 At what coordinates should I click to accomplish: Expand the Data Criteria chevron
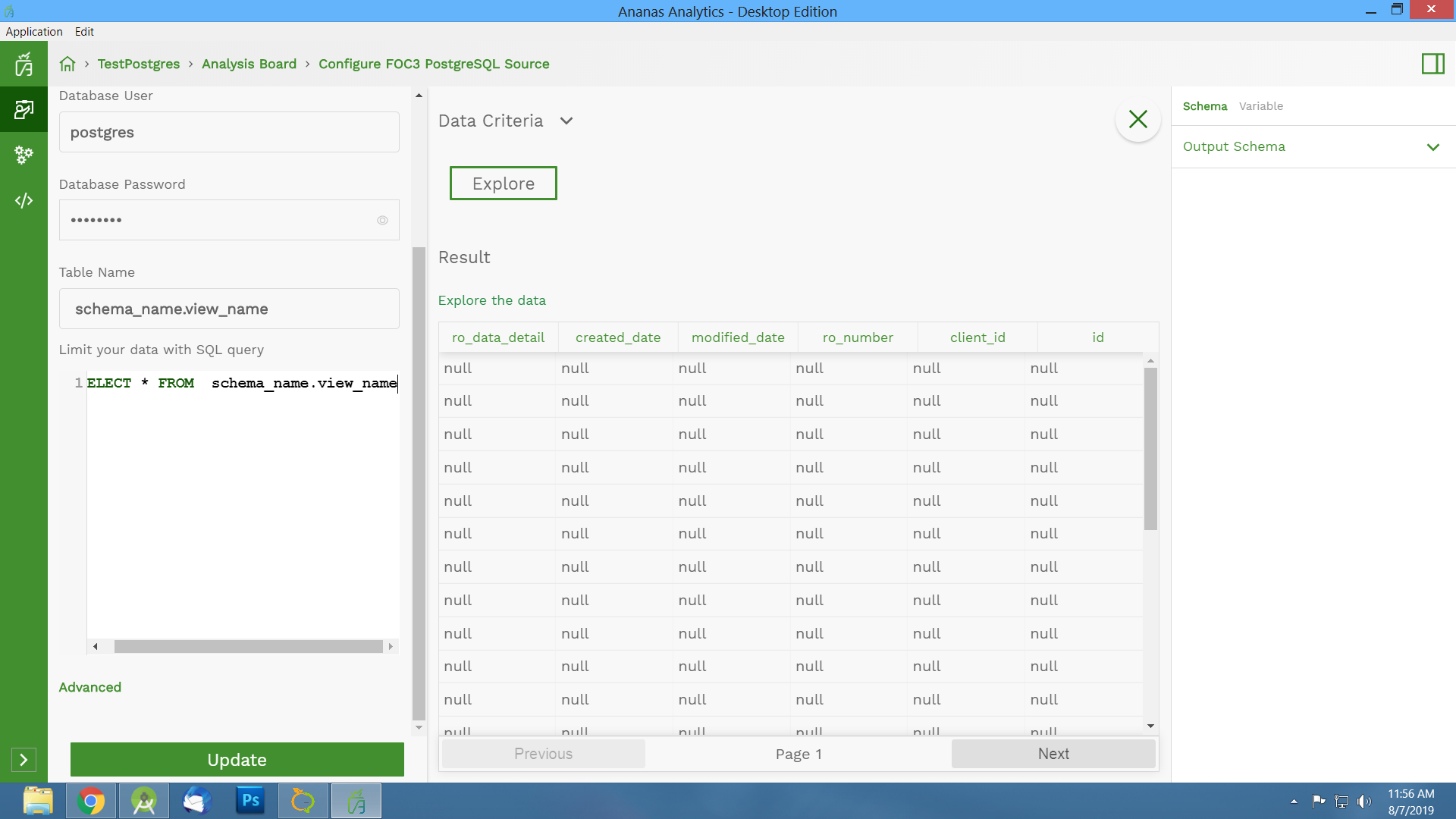click(x=566, y=121)
